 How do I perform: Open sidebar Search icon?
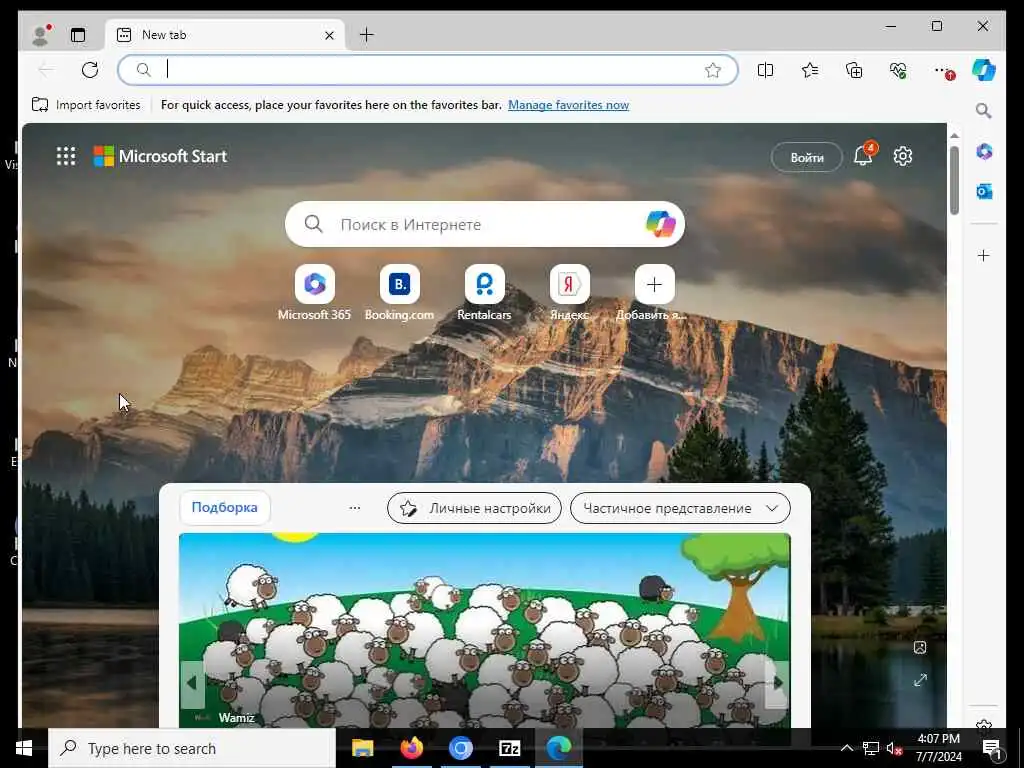984,110
